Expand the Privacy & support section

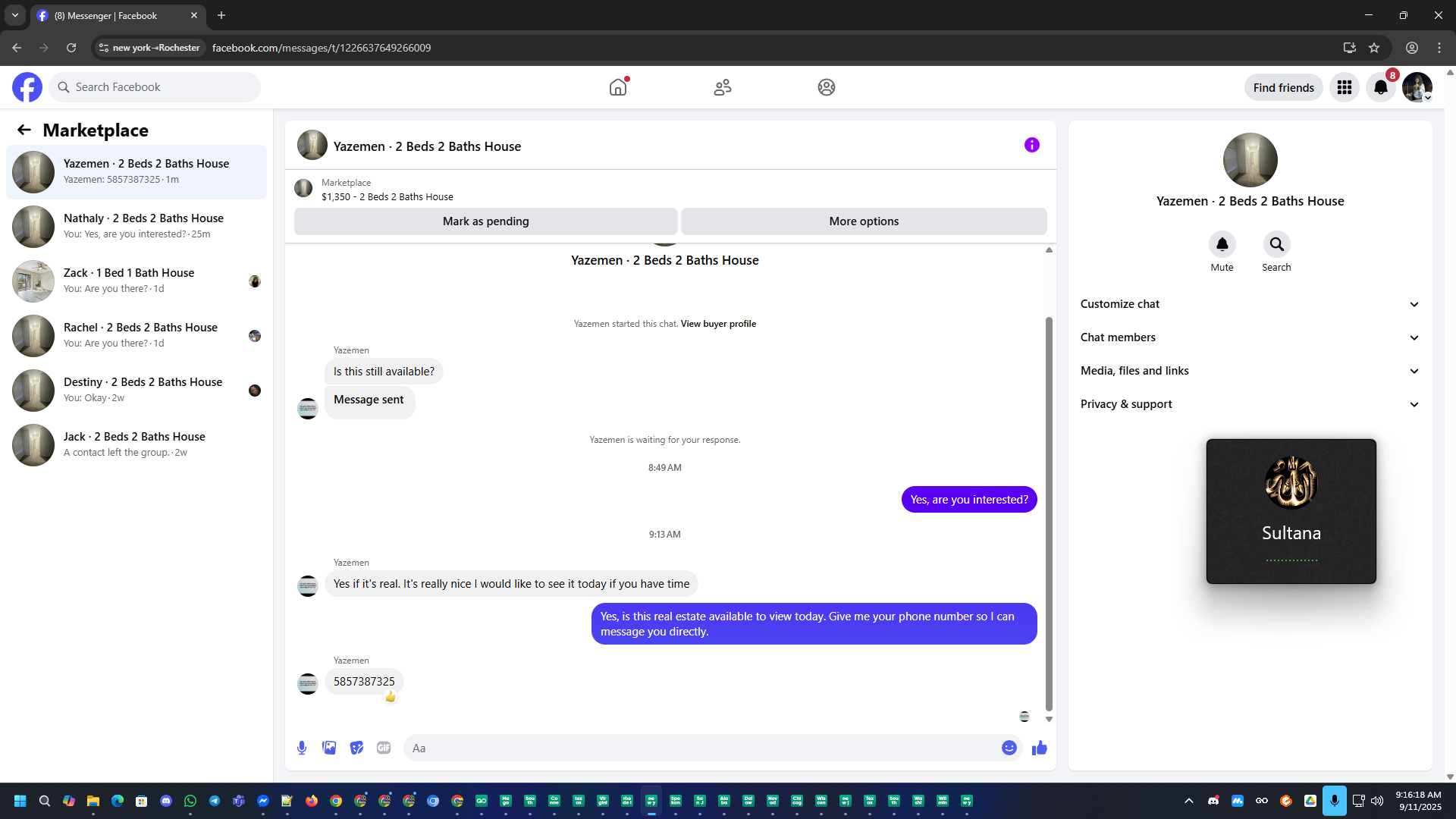1249,404
